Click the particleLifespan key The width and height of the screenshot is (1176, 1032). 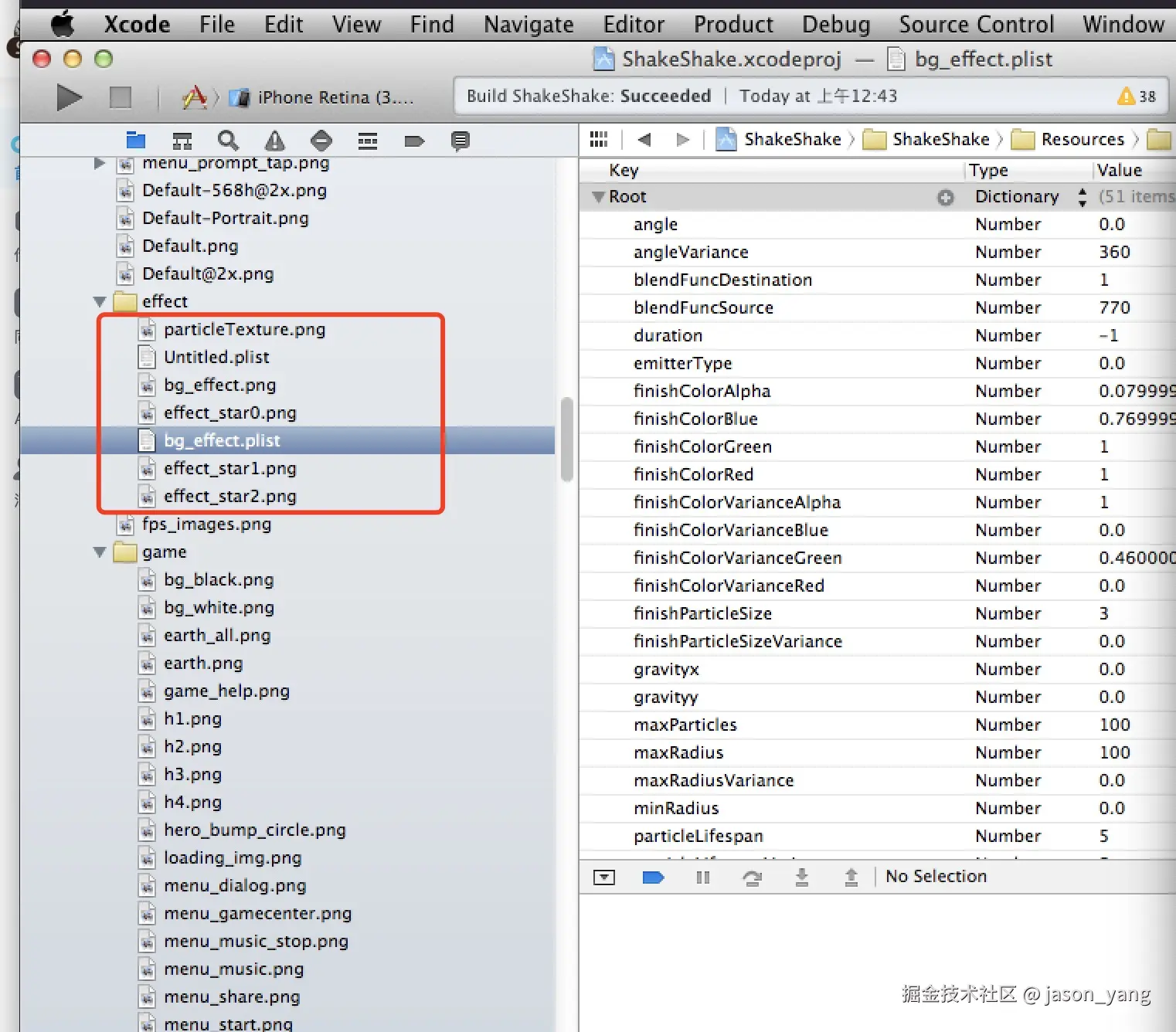click(x=698, y=836)
